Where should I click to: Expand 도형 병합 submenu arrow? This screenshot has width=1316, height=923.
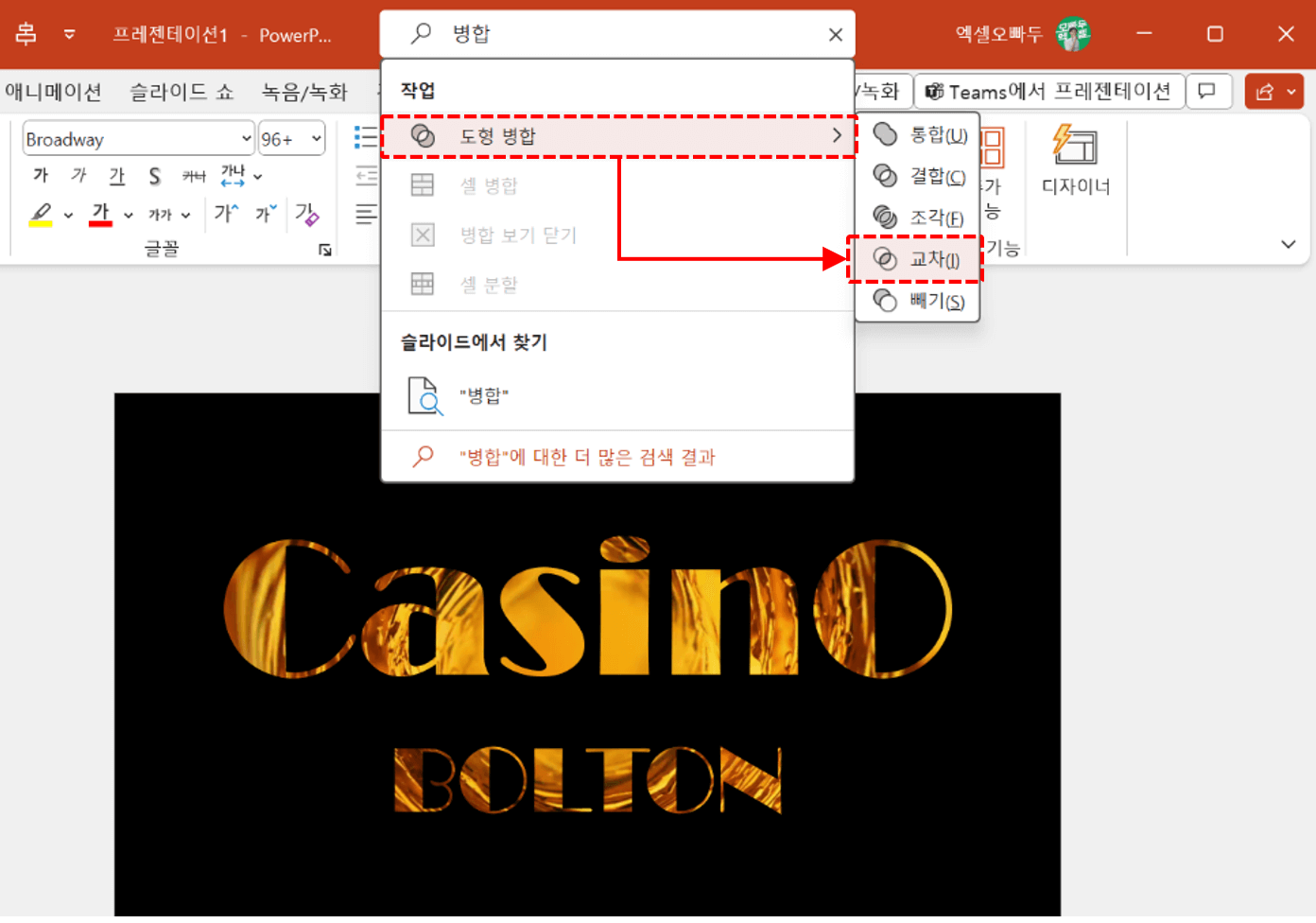(837, 136)
